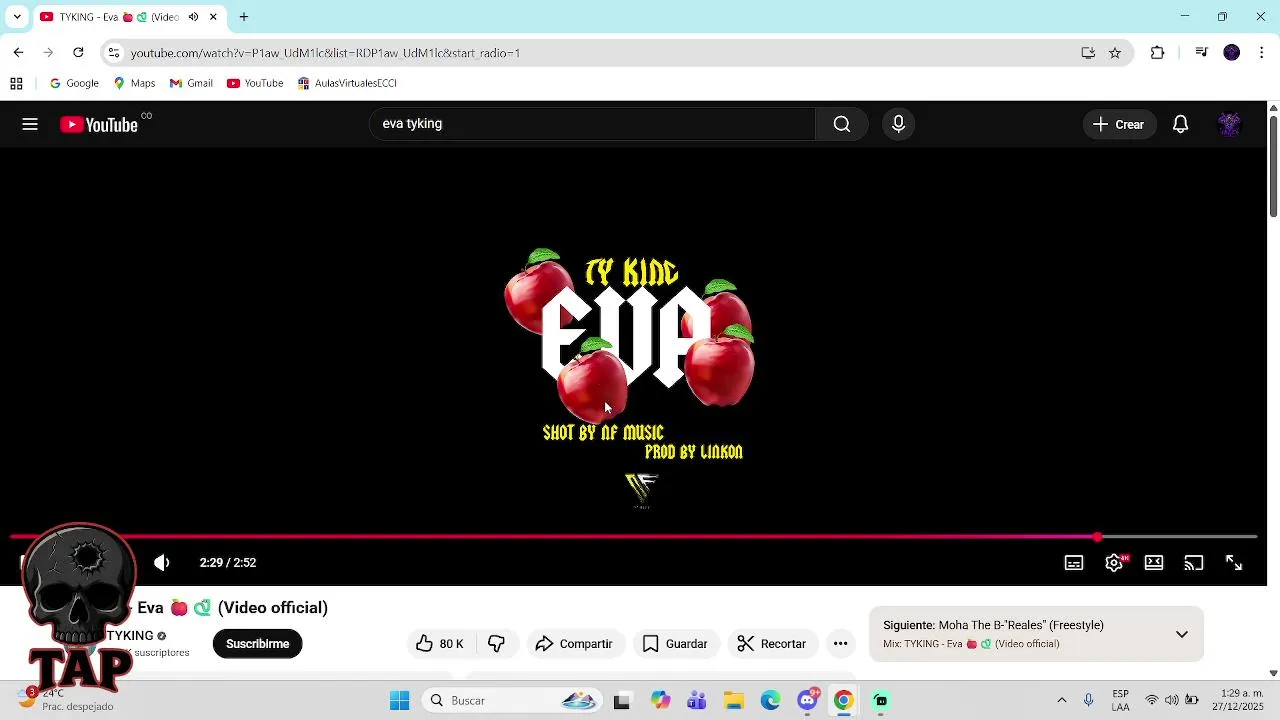1280x720 pixels.
Task: Open the player settings gear
Action: pyautogui.click(x=1114, y=563)
